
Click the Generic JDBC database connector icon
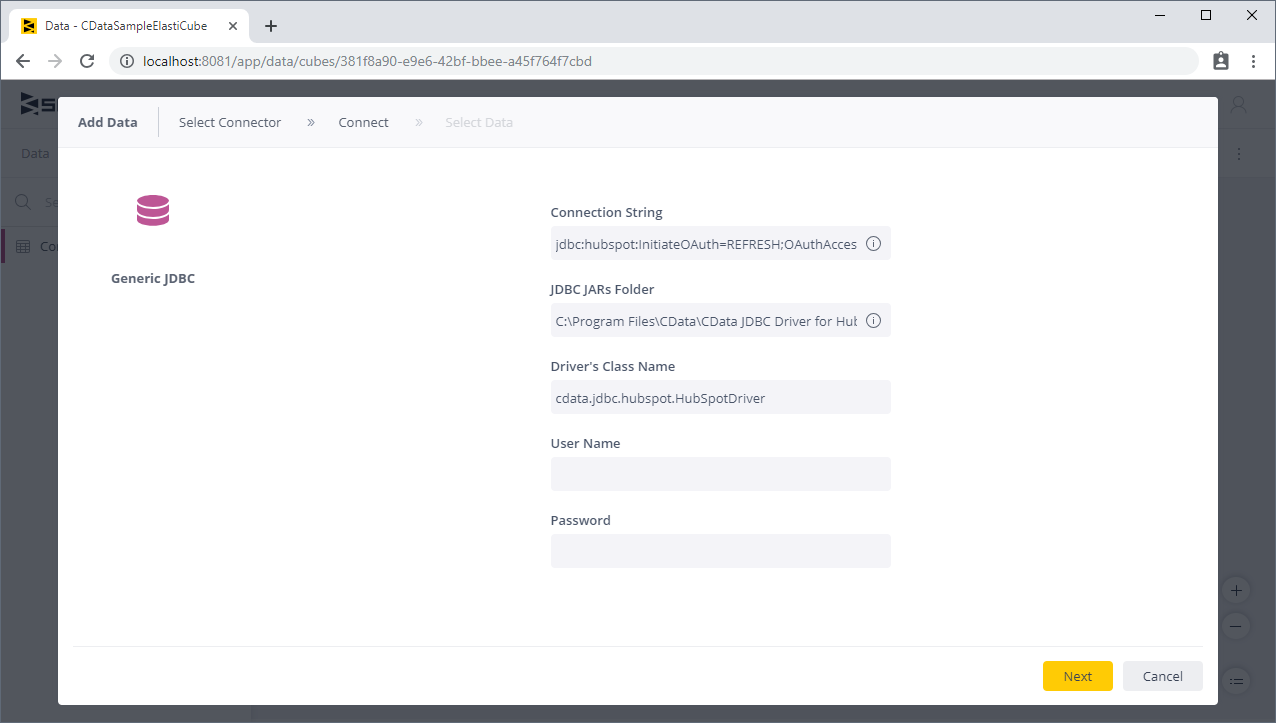coord(152,211)
